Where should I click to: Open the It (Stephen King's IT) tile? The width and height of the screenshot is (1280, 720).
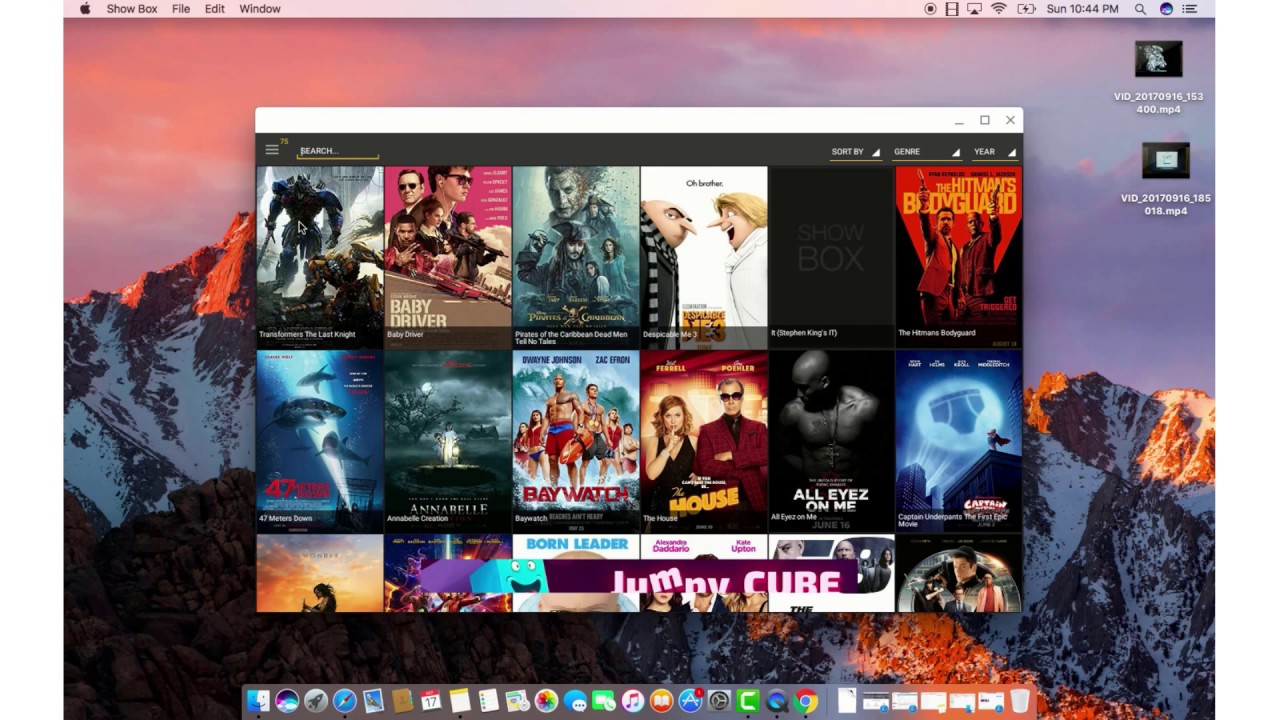[x=832, y=257]
